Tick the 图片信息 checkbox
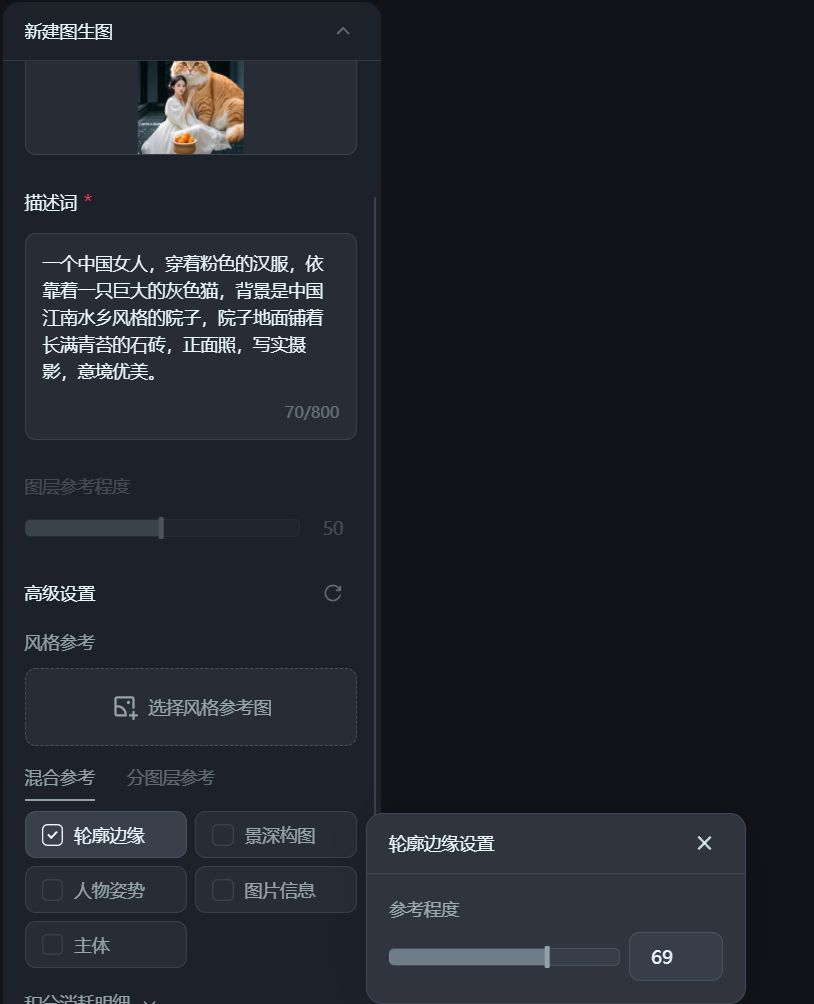814x1004 pixels. (223, 890)
